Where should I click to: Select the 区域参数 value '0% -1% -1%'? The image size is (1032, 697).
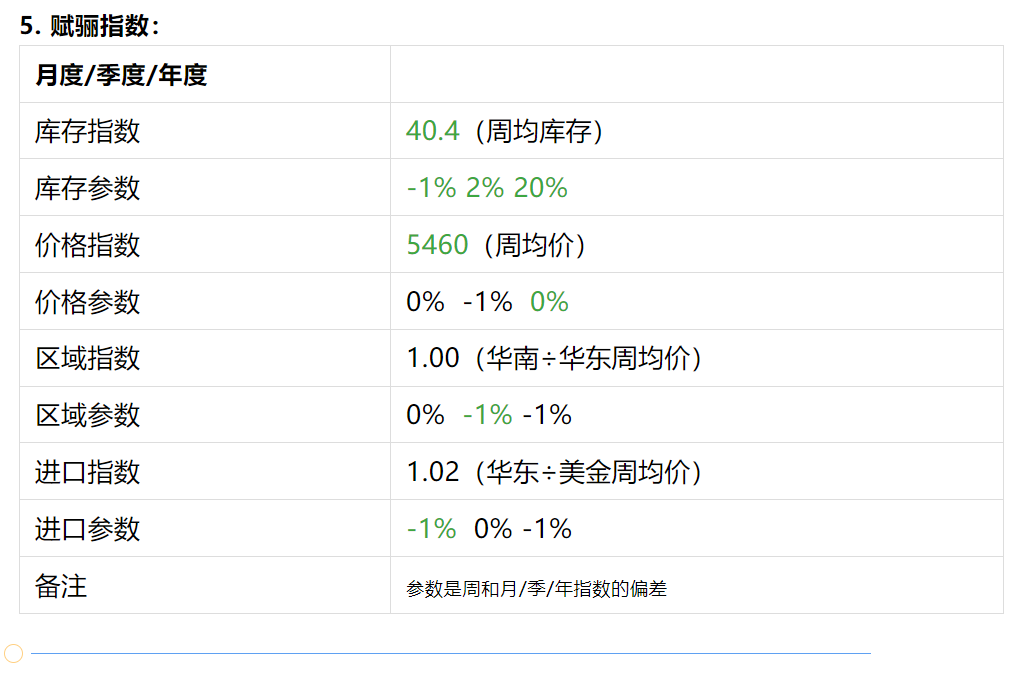[489, 415]
